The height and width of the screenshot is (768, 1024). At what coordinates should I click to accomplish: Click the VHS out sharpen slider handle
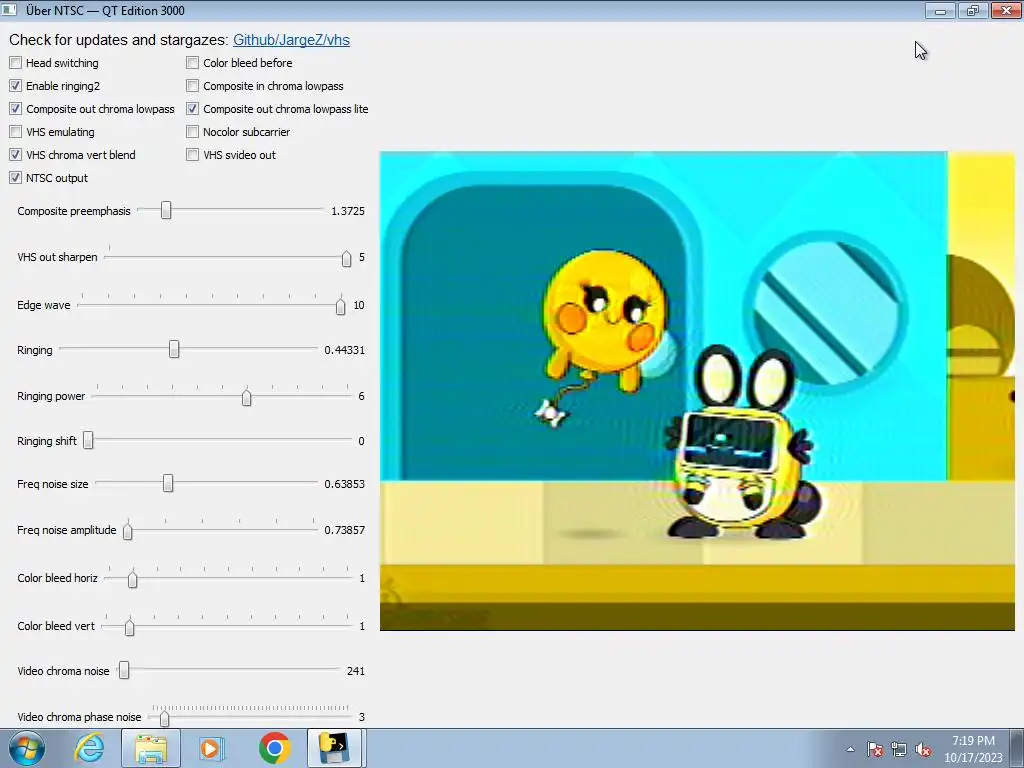pos(346,259)
